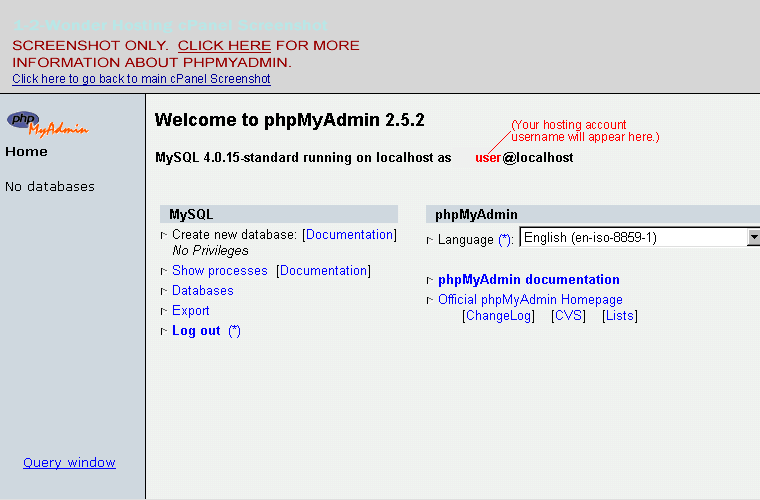The height and width of the screenshot is (500, 760).
Task: Click the 'user@localhost' text
Action: coord(524,157)
